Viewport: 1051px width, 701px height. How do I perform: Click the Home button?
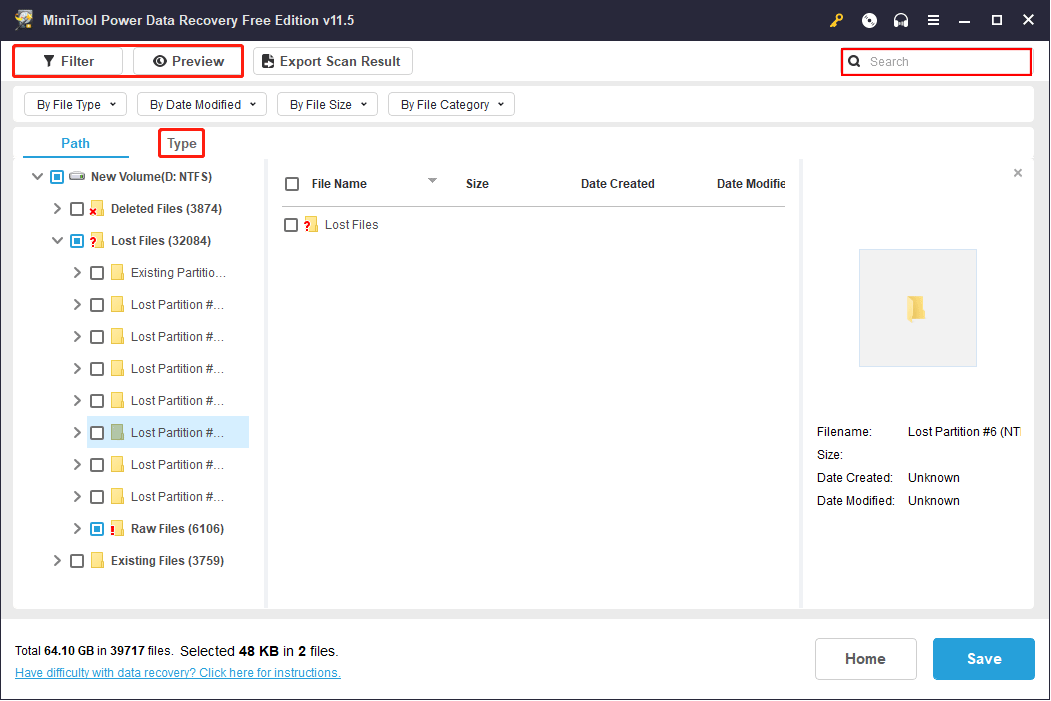click(865, 659)
